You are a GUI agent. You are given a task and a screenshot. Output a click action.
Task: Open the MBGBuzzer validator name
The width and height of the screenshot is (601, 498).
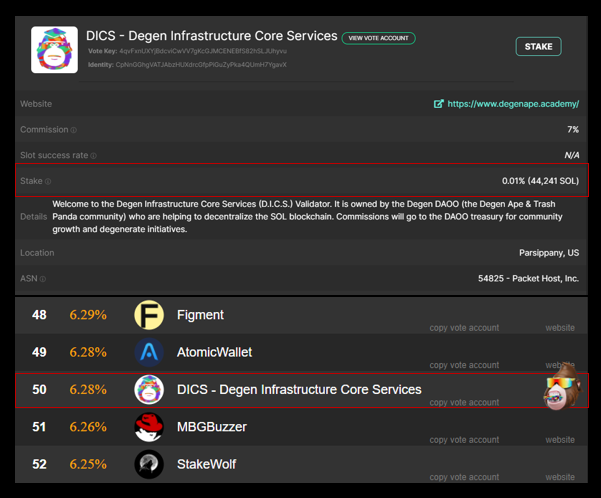click(x=212, y=427)
